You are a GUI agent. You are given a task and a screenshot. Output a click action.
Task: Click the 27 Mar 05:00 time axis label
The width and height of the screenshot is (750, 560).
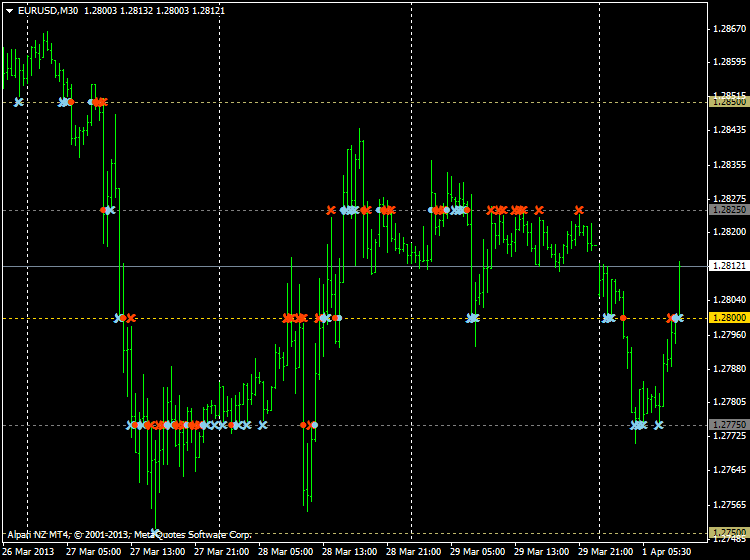(x=93, y=551)
